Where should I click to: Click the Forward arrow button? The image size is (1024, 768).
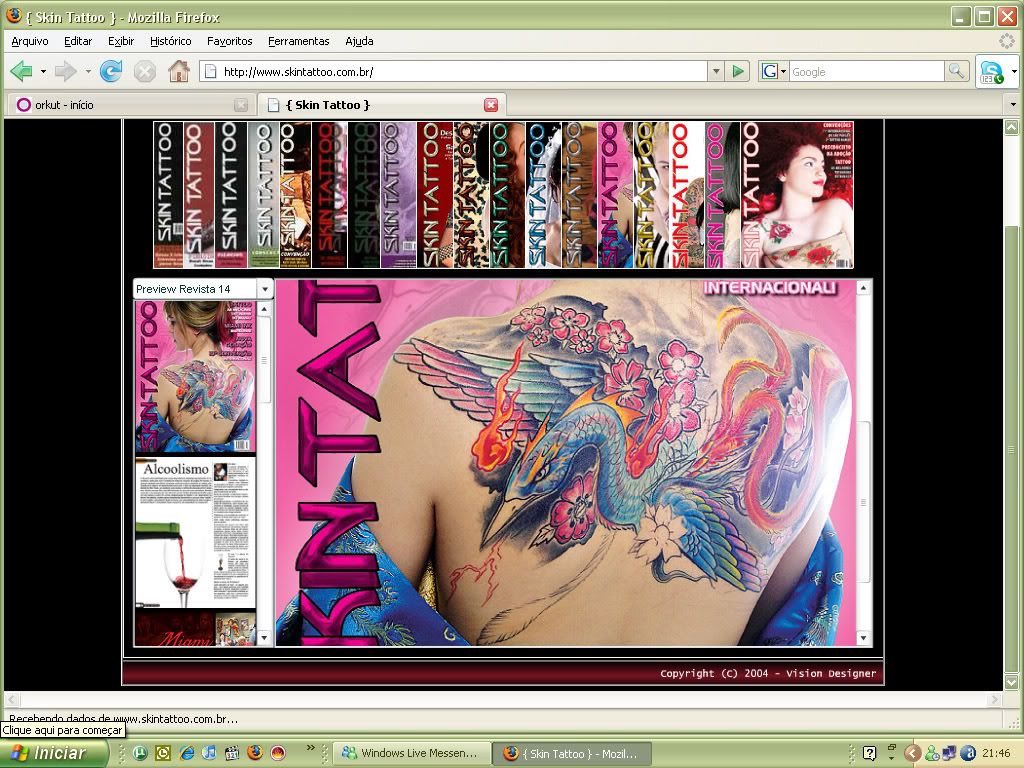click(65, 71)
